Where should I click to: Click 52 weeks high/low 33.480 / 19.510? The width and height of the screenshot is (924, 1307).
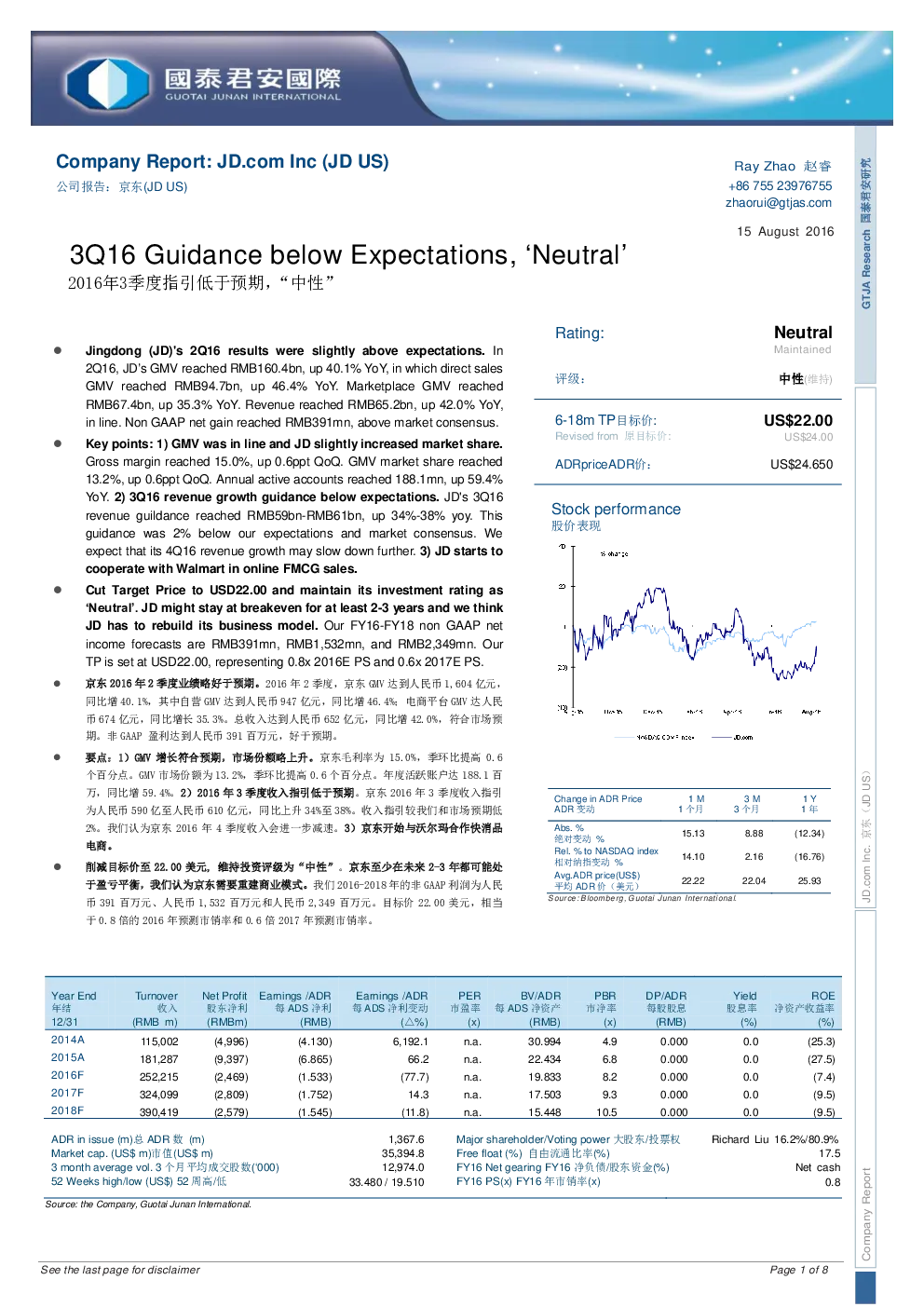click(387, 1182)
